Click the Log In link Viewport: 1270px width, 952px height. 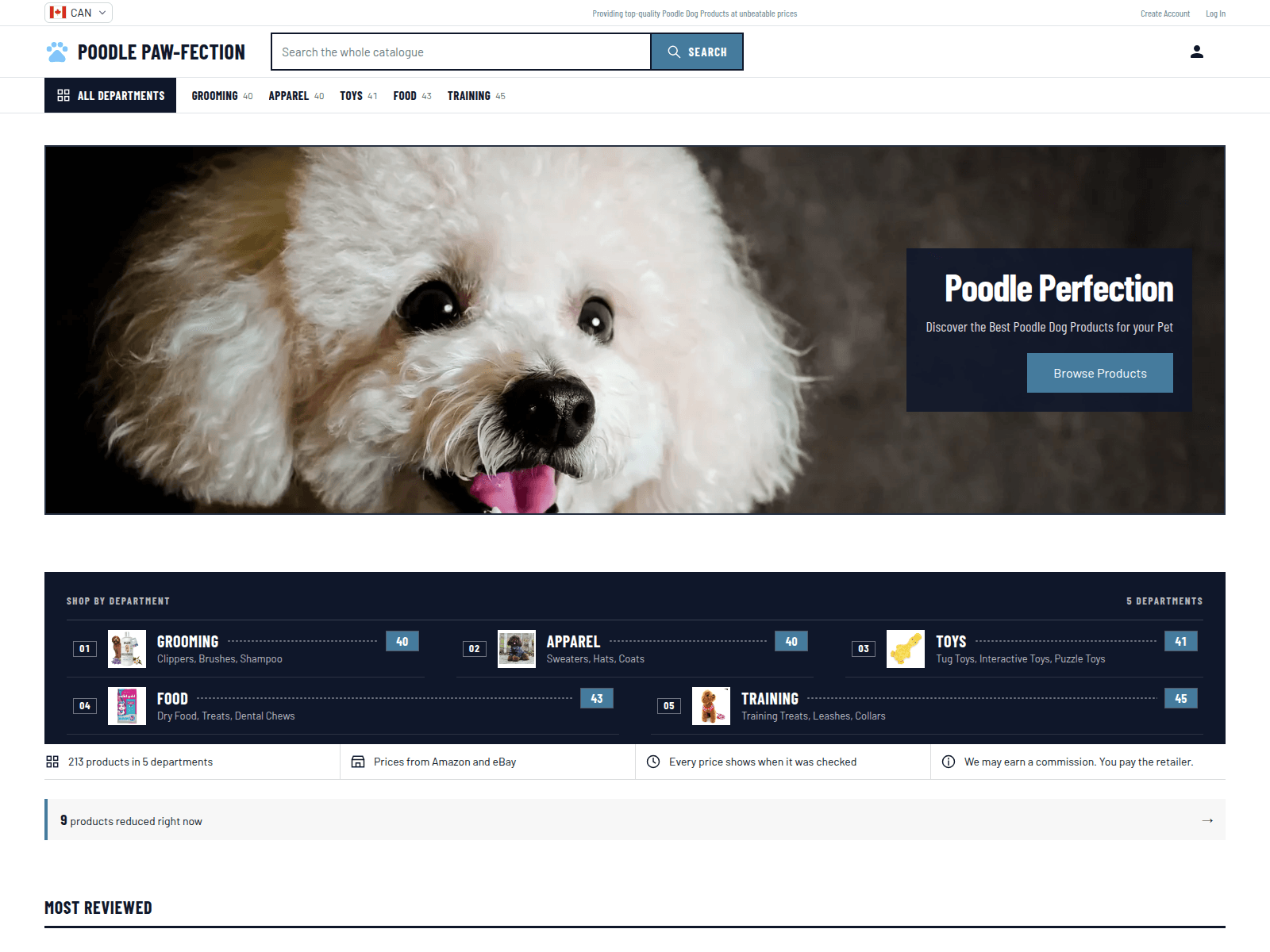point(1215,13)
